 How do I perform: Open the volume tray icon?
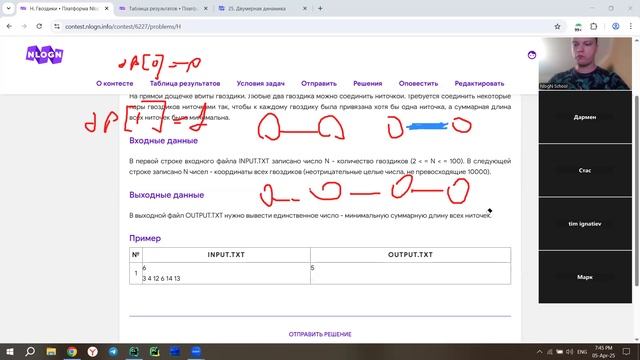[x=569, y=351]
